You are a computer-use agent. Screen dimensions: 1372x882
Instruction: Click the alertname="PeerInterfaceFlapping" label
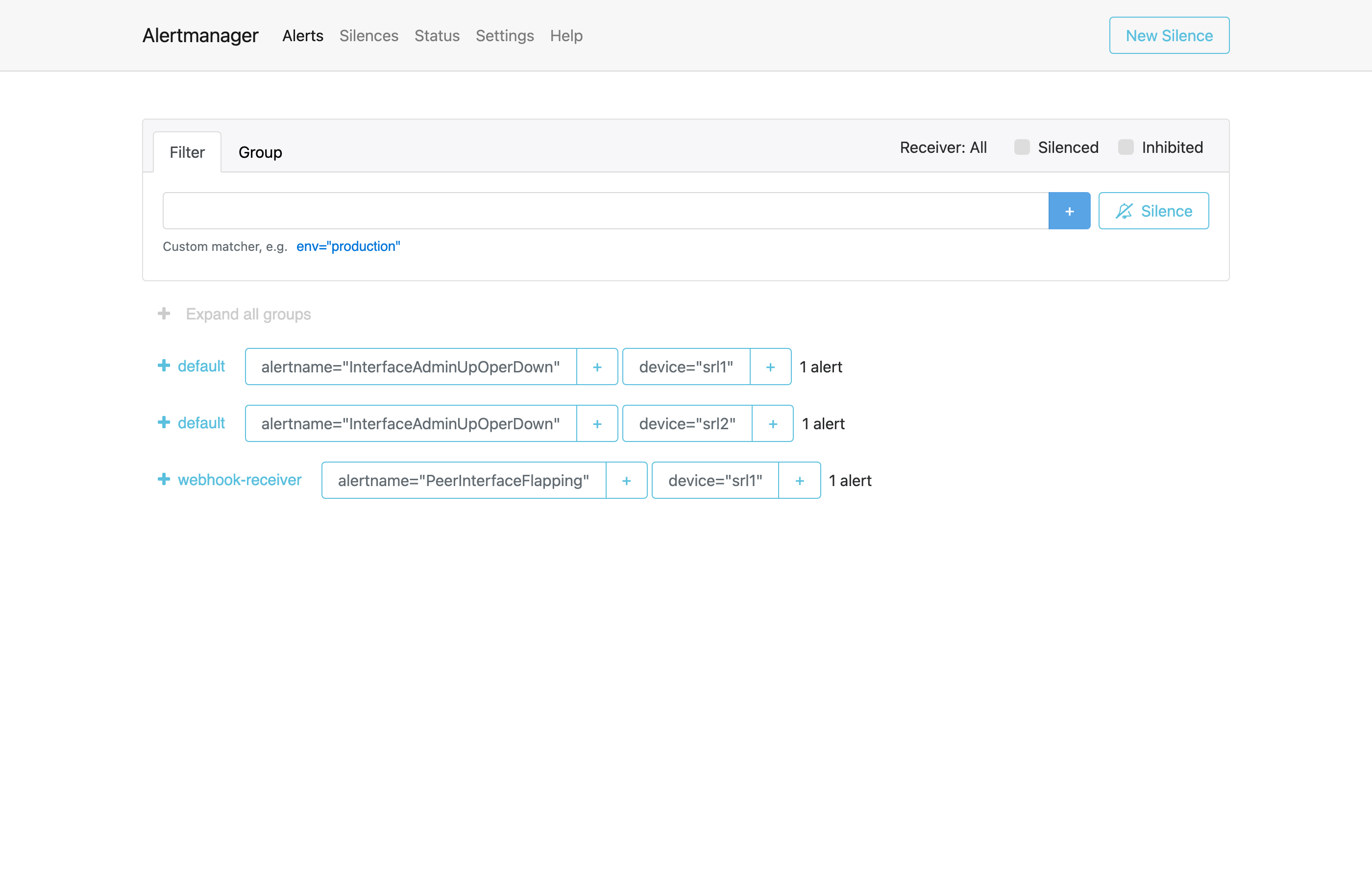point(463,480)
